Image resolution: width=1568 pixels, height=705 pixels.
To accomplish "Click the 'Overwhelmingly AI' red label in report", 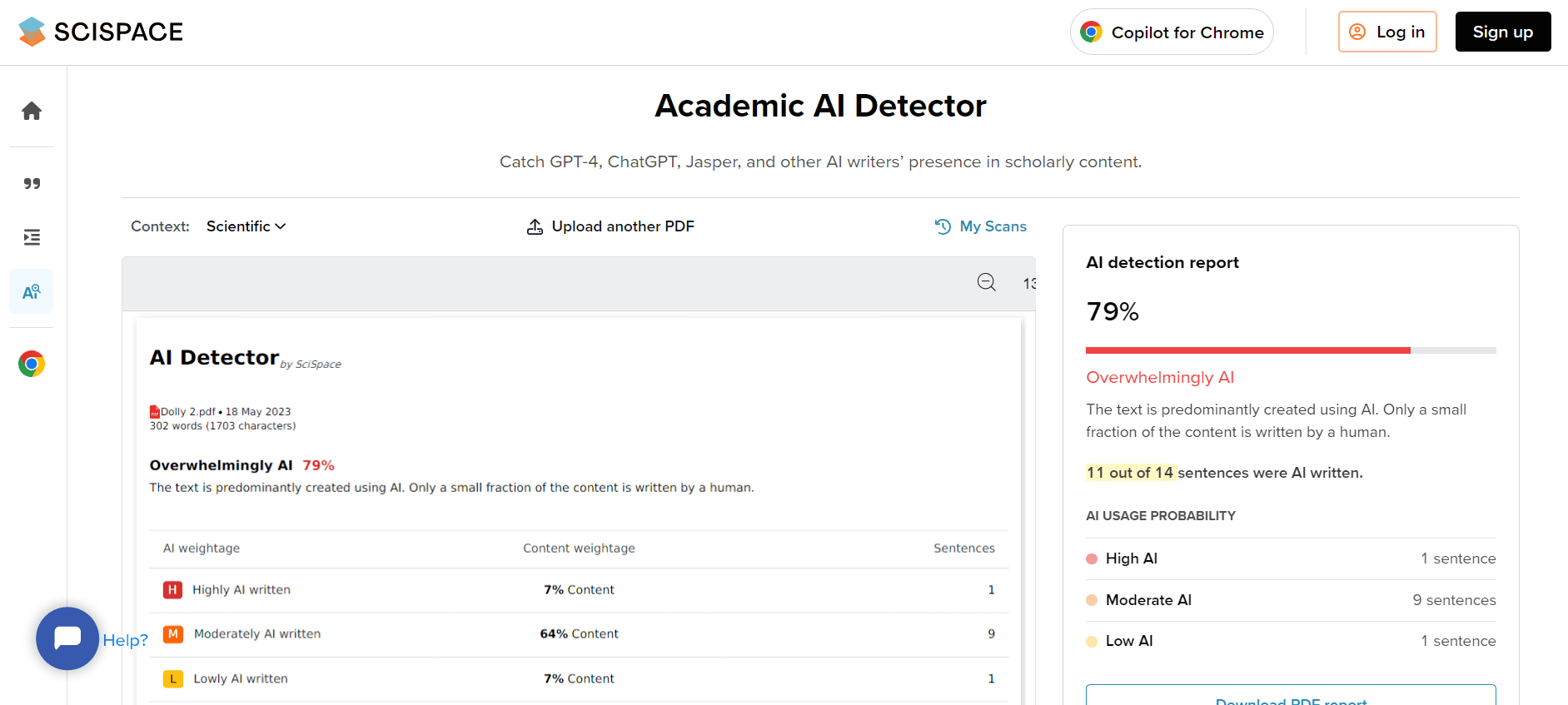I will 1160,377.
